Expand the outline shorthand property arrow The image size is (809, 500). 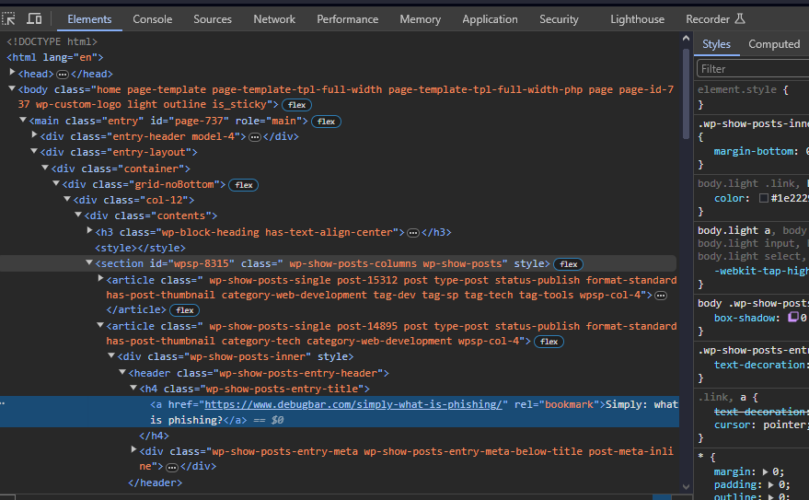click(x=772, y=496)
